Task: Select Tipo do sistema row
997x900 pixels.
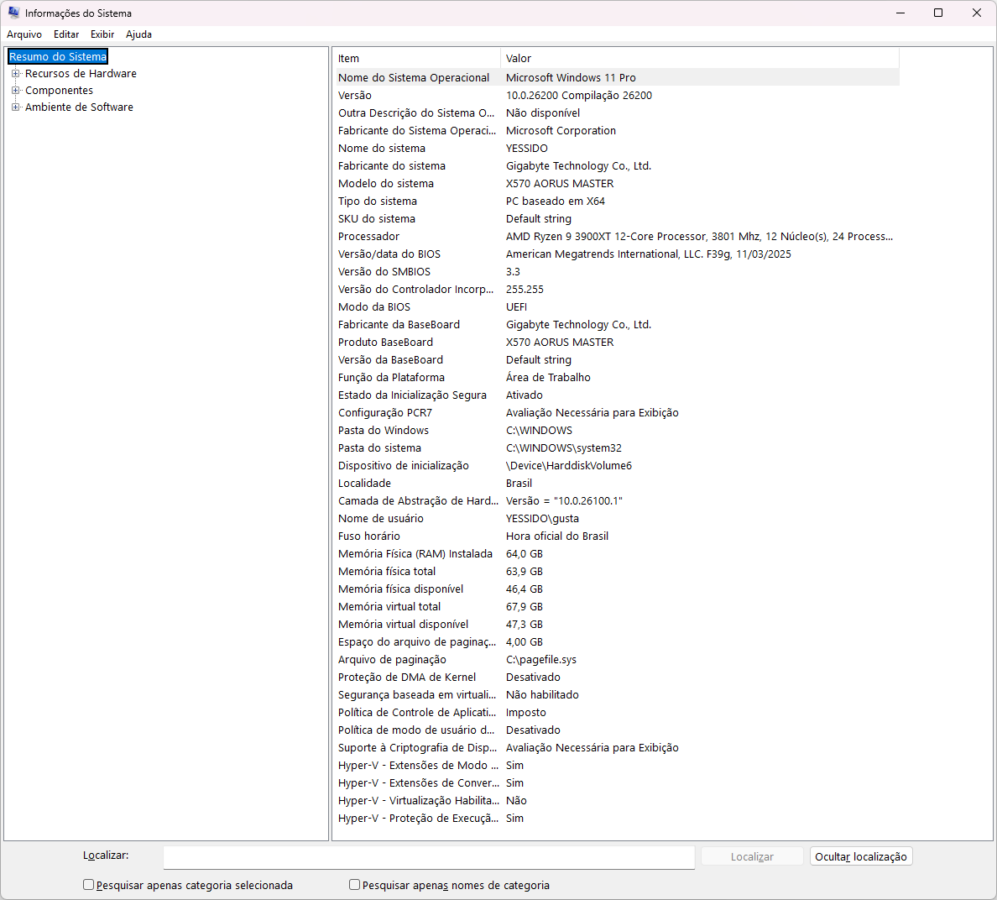Action: [617, 201]
